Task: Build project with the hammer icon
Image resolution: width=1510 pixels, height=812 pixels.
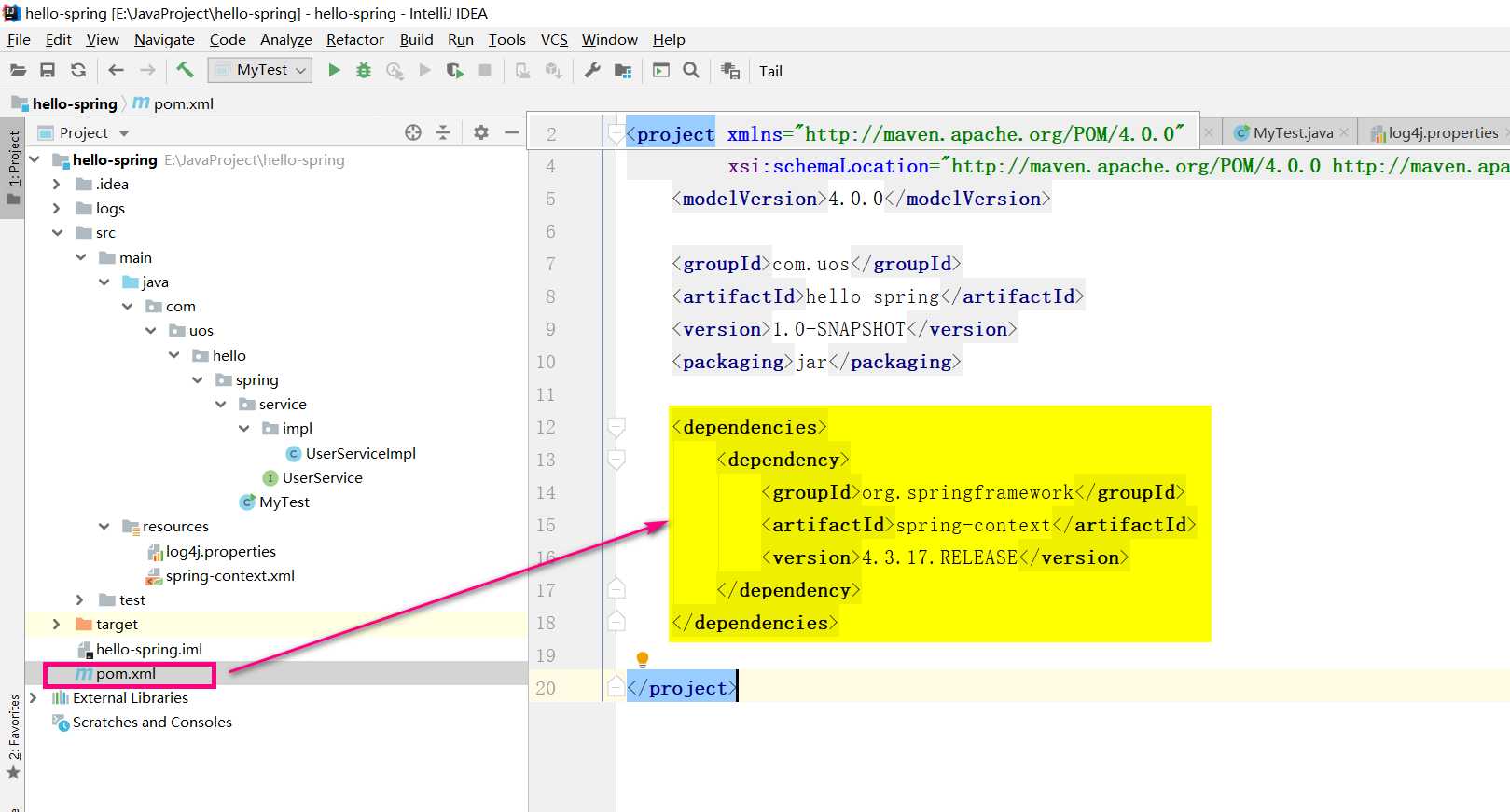Action: pos(185,70)
